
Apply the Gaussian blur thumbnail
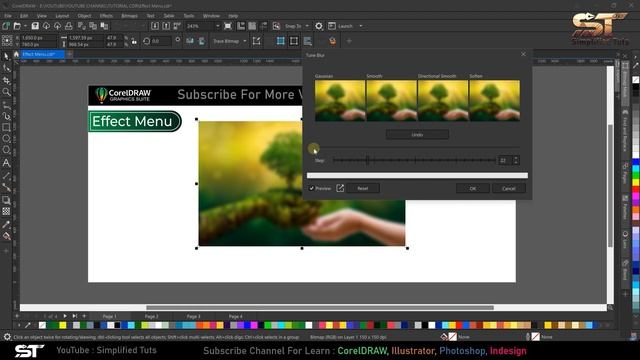tap(340, 100)
